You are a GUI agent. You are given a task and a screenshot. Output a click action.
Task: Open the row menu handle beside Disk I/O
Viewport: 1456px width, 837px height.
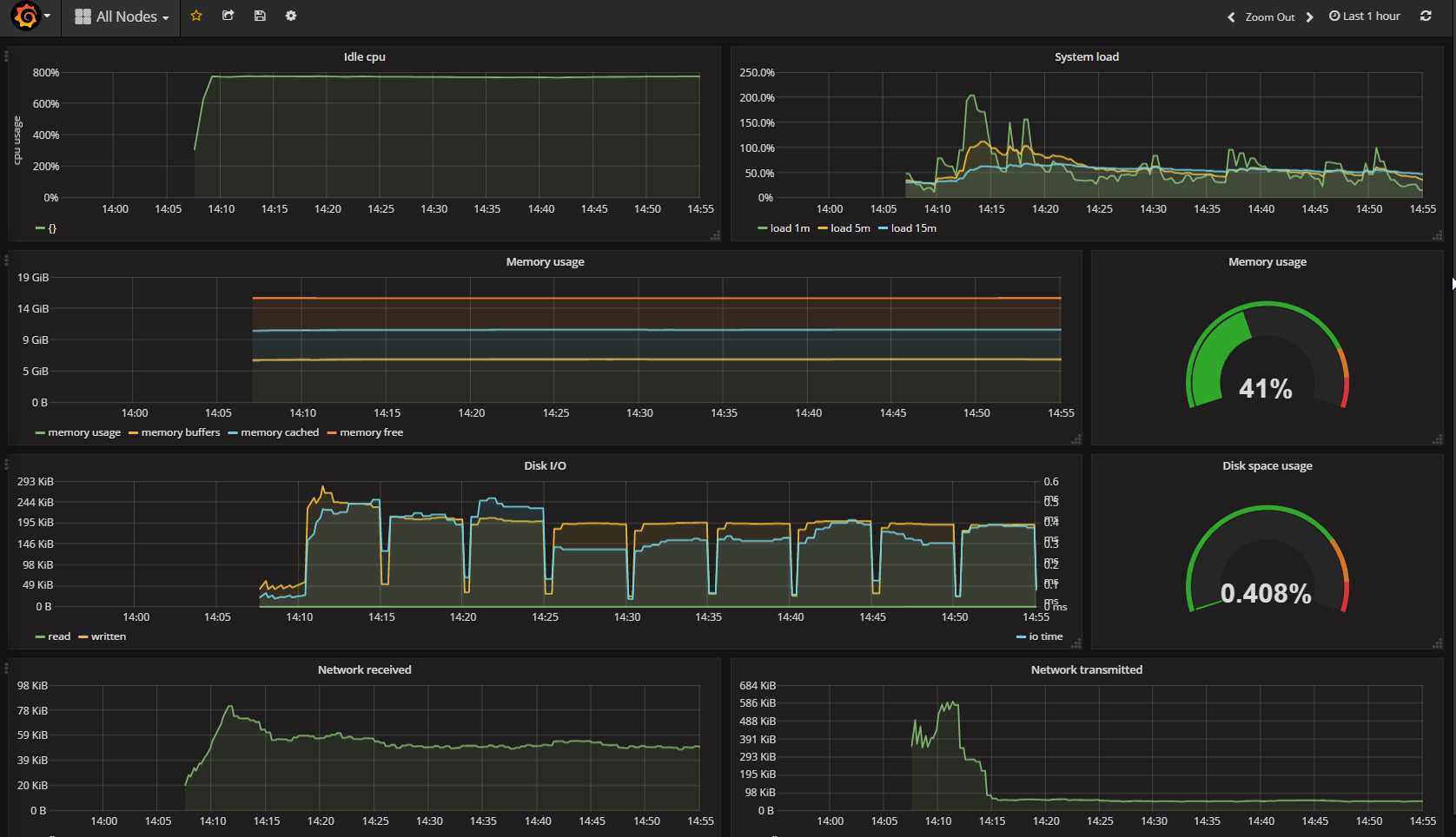click(x=6, y=465)
